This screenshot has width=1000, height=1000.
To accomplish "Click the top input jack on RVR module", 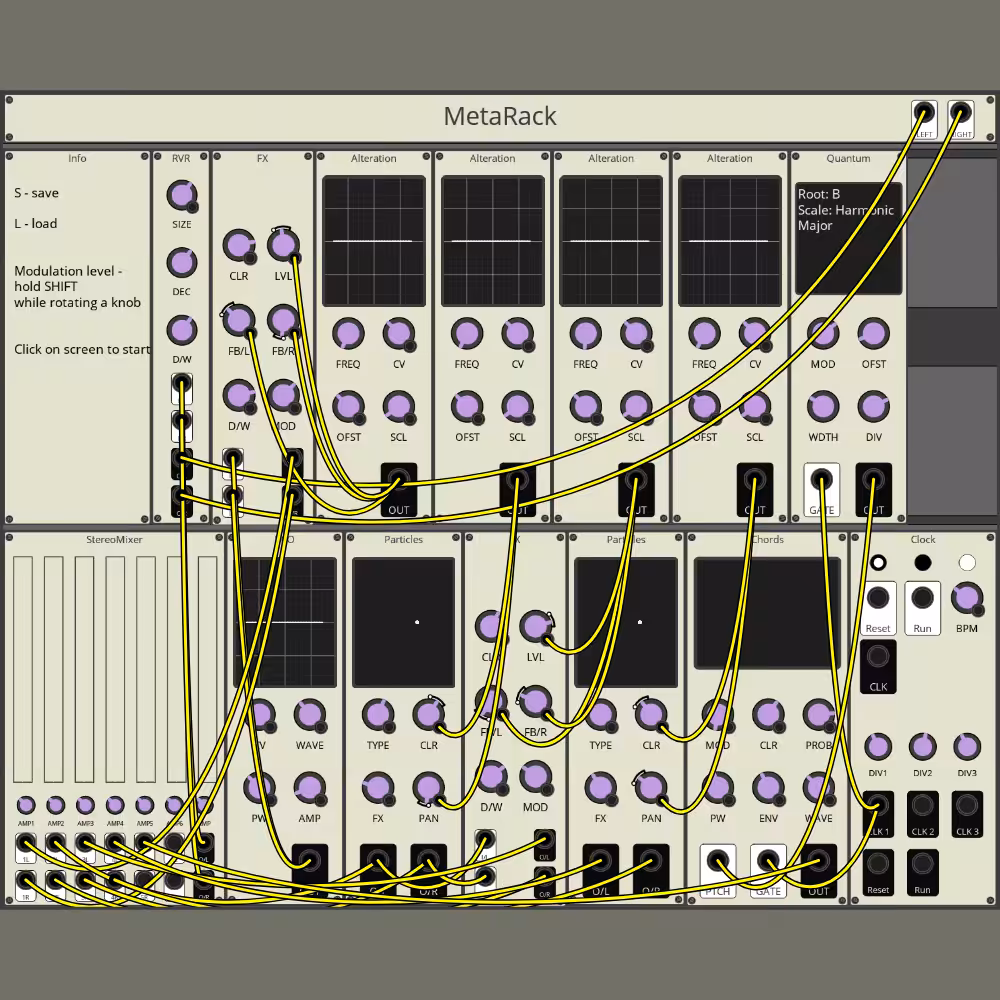I will coord(182,385).
